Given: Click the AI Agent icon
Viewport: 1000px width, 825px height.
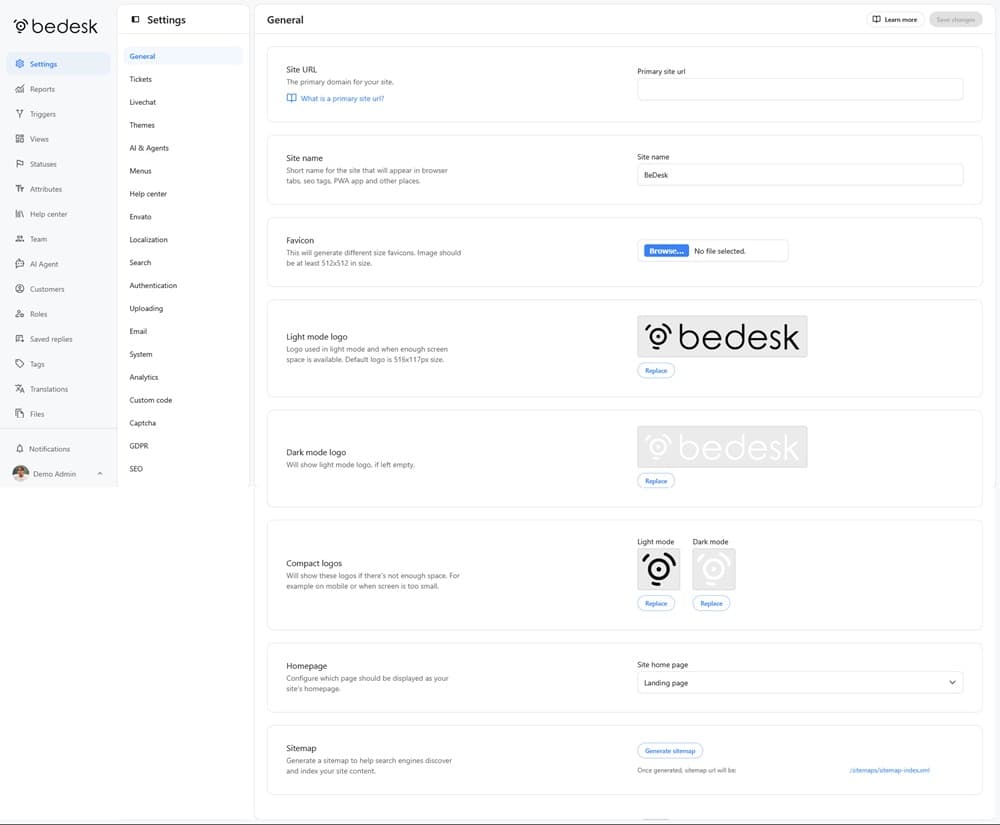Looking at the screenshot, I should [20, 264].
